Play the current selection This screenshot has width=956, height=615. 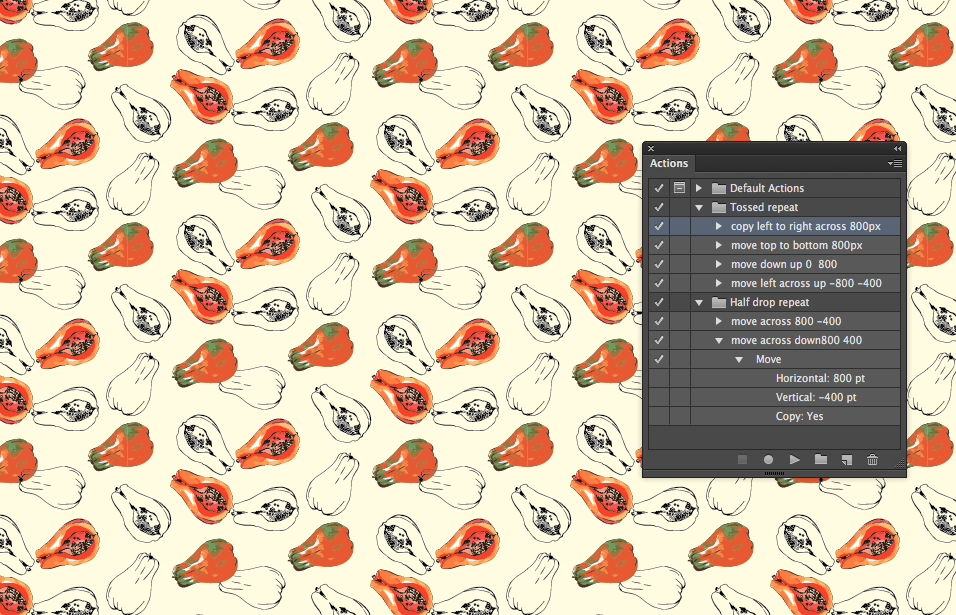coord(794,460)
